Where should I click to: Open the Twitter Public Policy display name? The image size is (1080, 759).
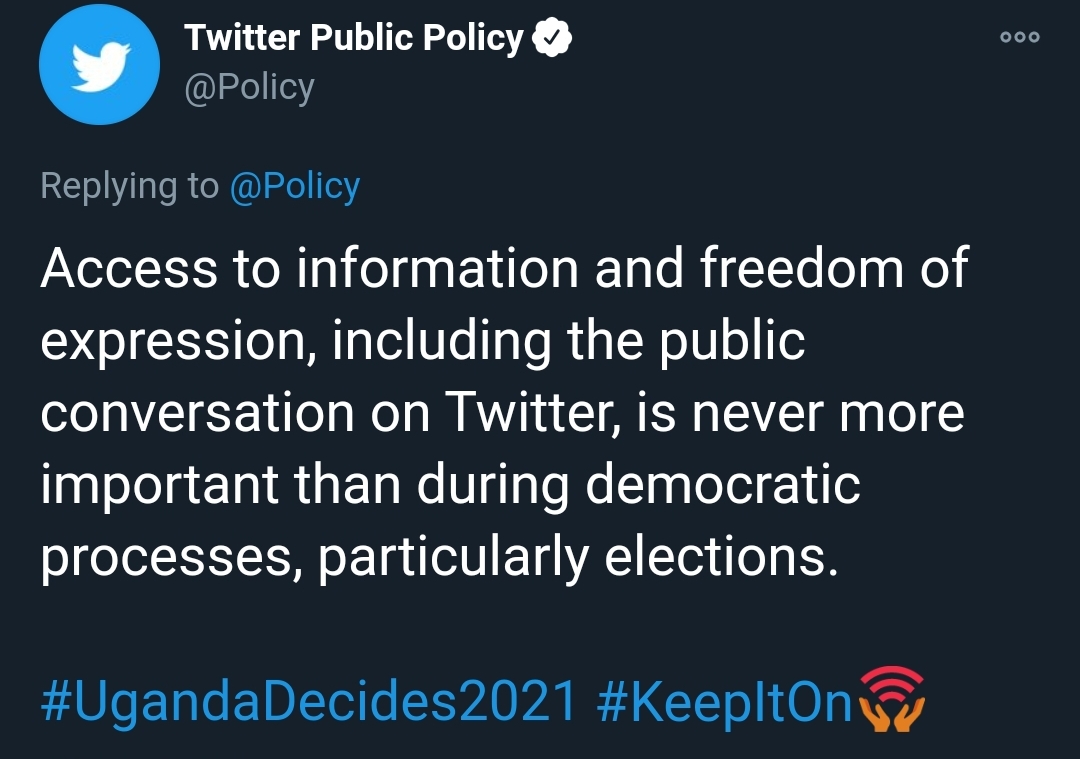354,37
